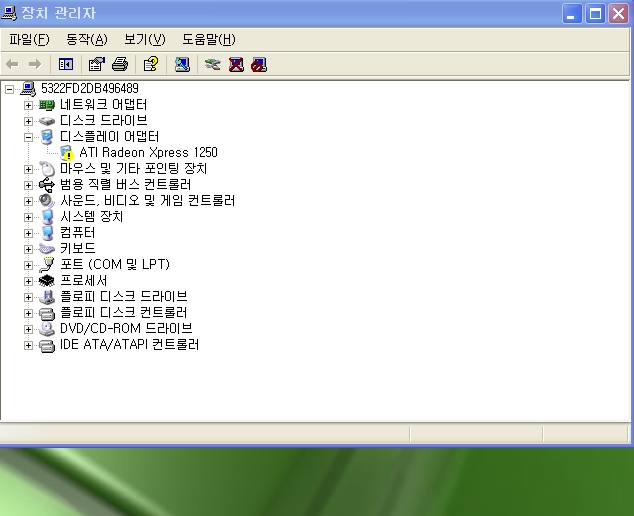Select the ATI Radeon Xpress 1250 device
This screenshot has width=634, height=516.
pyautogui.click(x=148, y=152)
